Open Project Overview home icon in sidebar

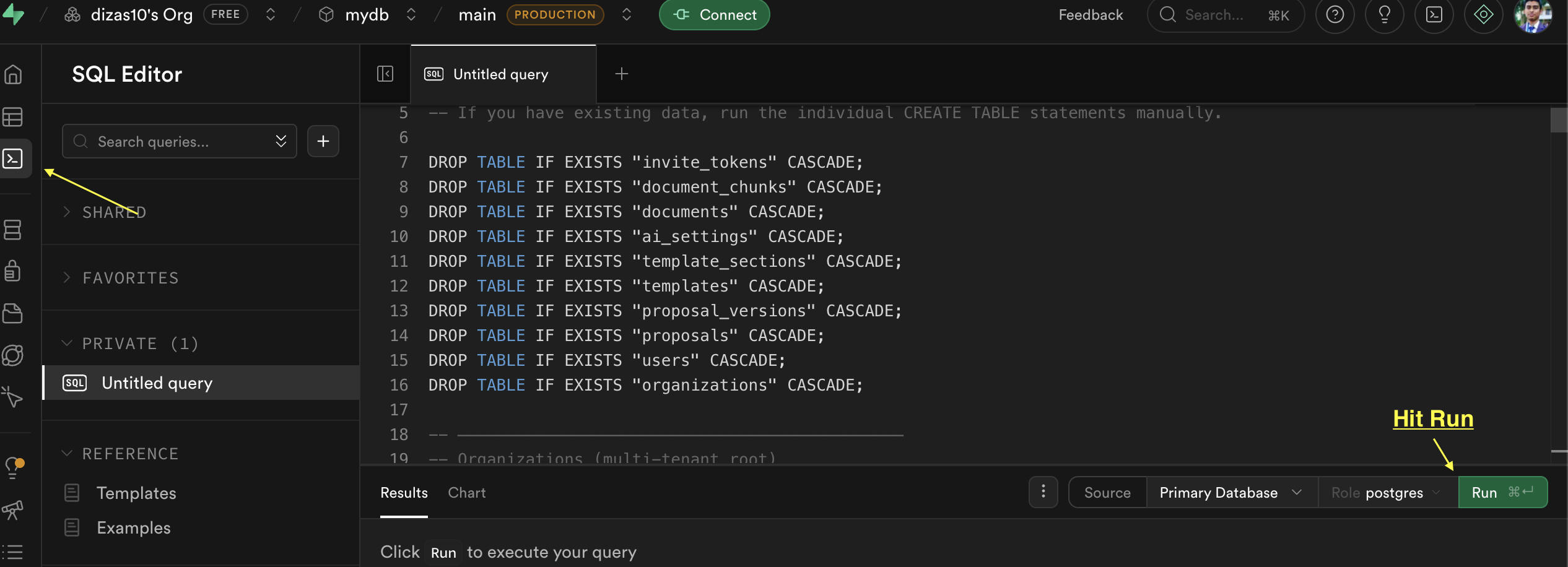click(x=13, y=75)
